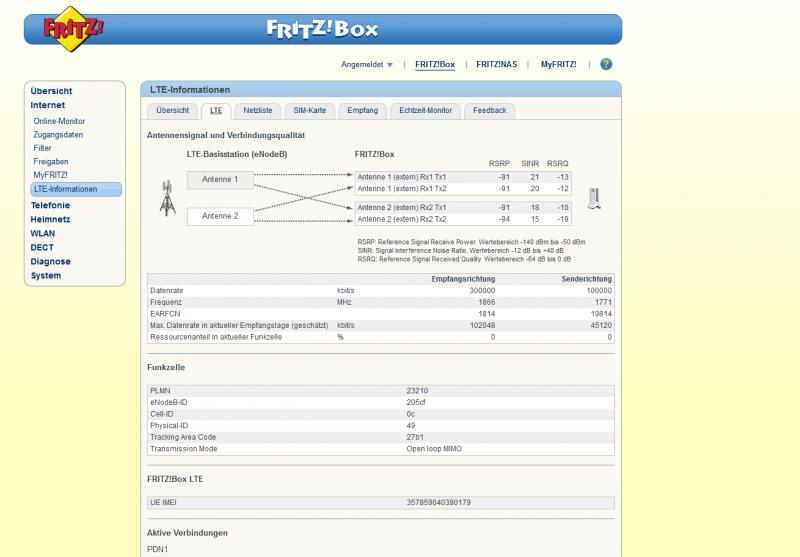This screenshot has width=800, height=557.
Task: Click the Datenrate row label
Action: click(x=166, y=291)
